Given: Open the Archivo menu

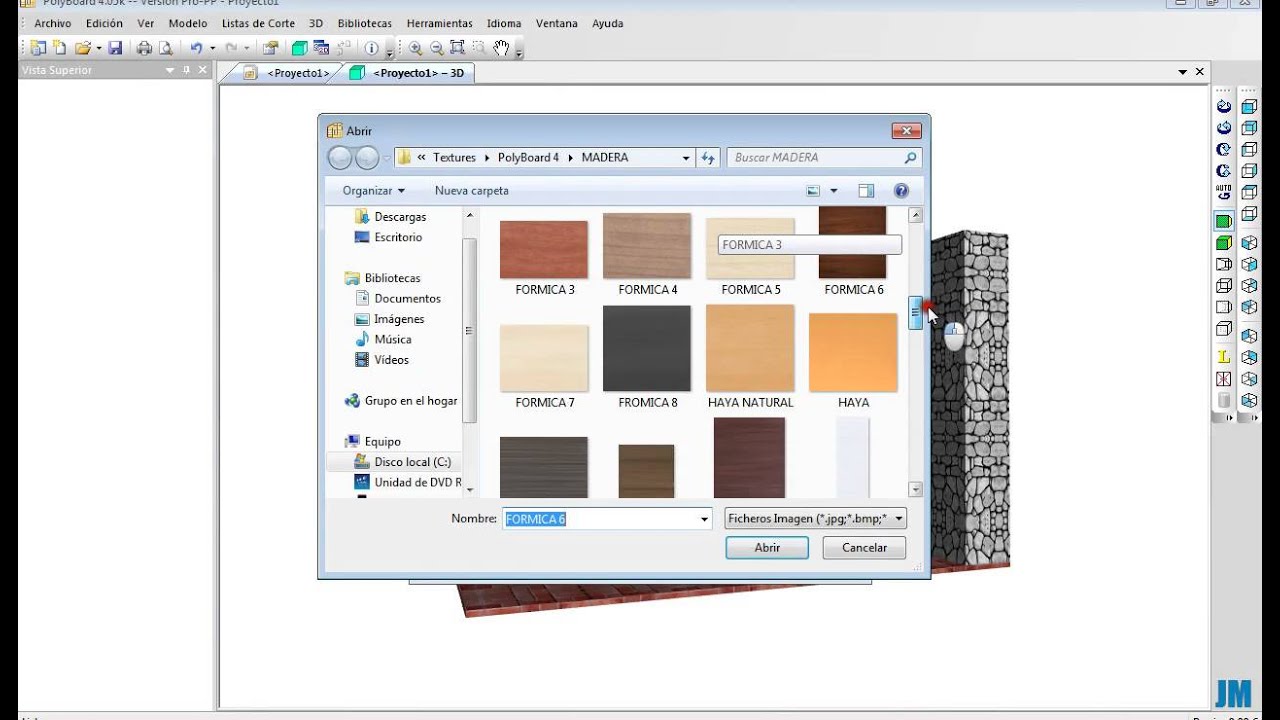Looking at the screenshot, I should tap(53, 23).
